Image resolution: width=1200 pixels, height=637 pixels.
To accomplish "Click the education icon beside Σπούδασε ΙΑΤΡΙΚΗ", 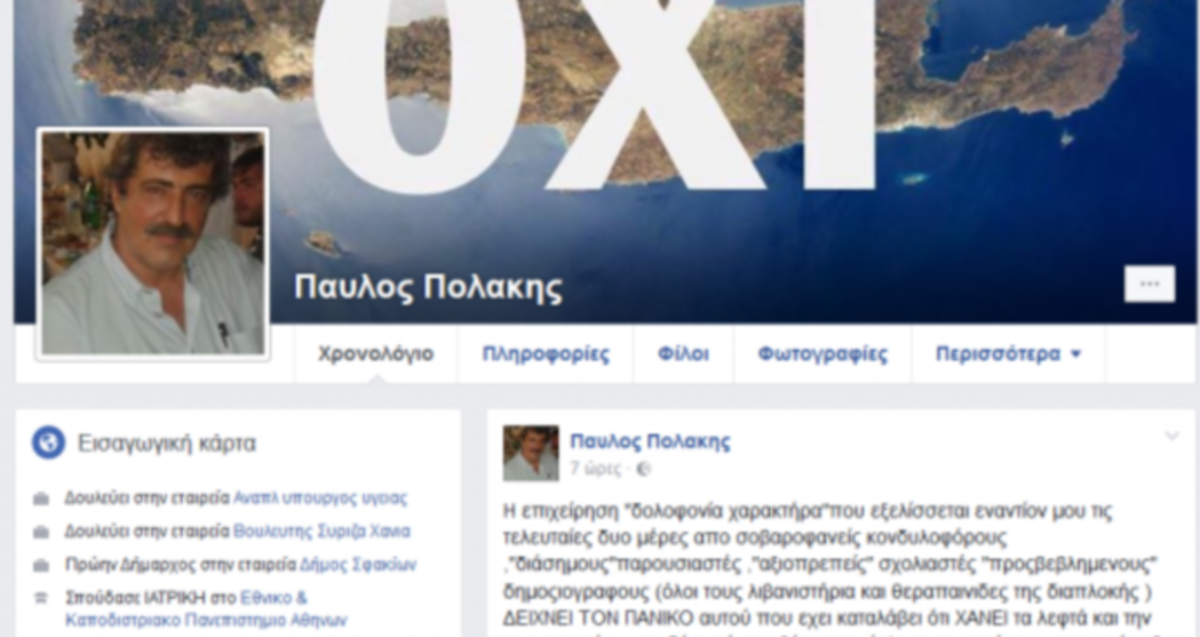I will pyautogui.click(x=41, y=599).
